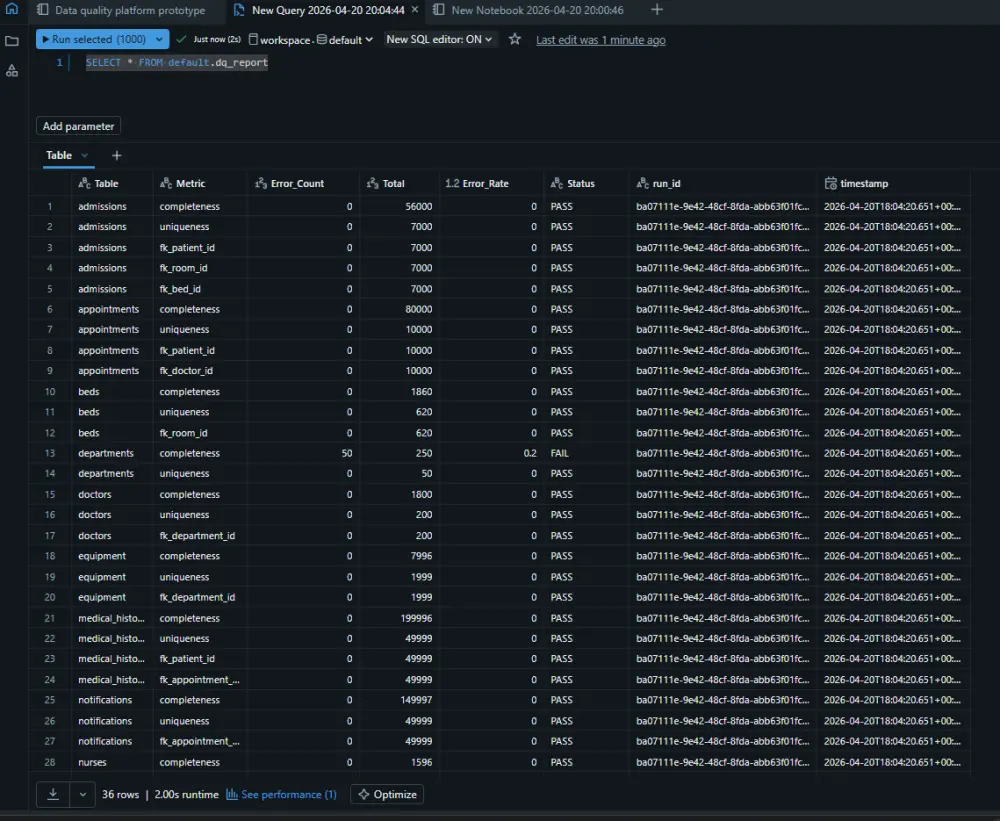Click the run_id column type icon
The image size is (1000, 821).
[642, 184]
